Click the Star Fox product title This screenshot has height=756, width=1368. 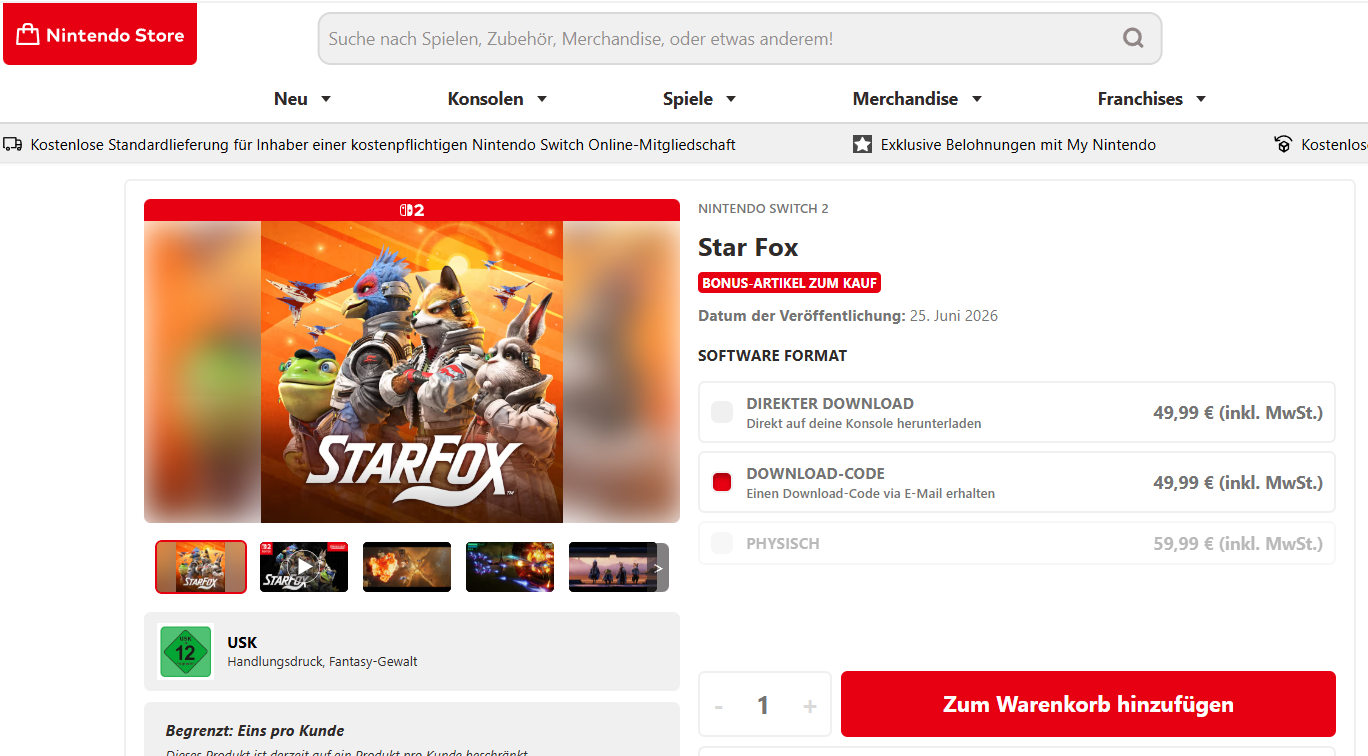[x=748, y=247]
